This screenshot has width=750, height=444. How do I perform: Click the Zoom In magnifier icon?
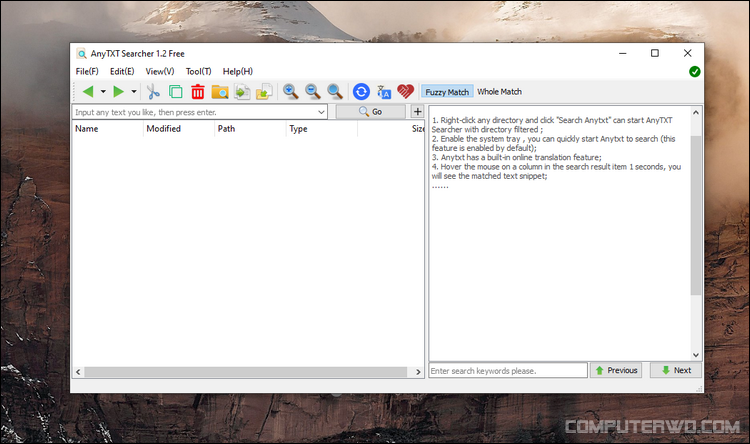290,91
